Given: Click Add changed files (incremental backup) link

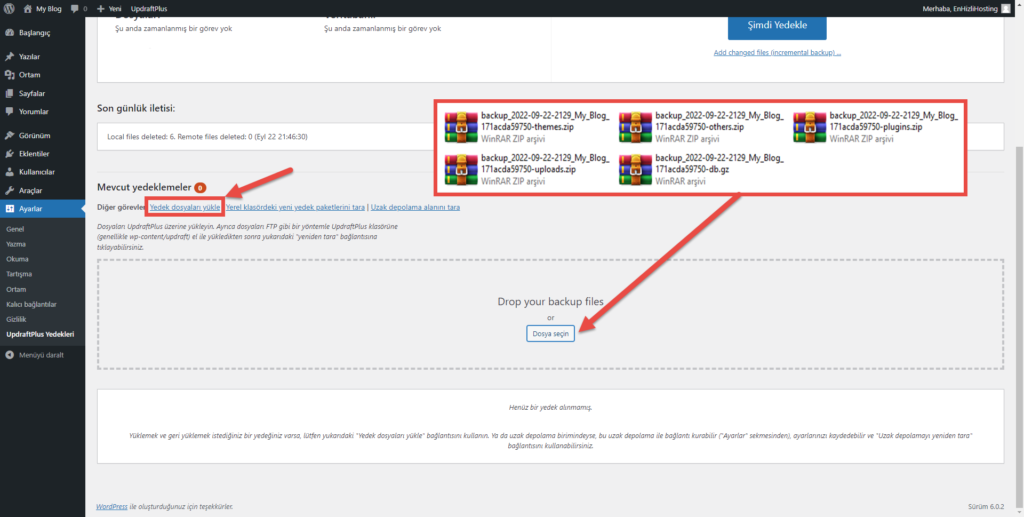Looking at the screenshot, I should click(x=777, y=52).
